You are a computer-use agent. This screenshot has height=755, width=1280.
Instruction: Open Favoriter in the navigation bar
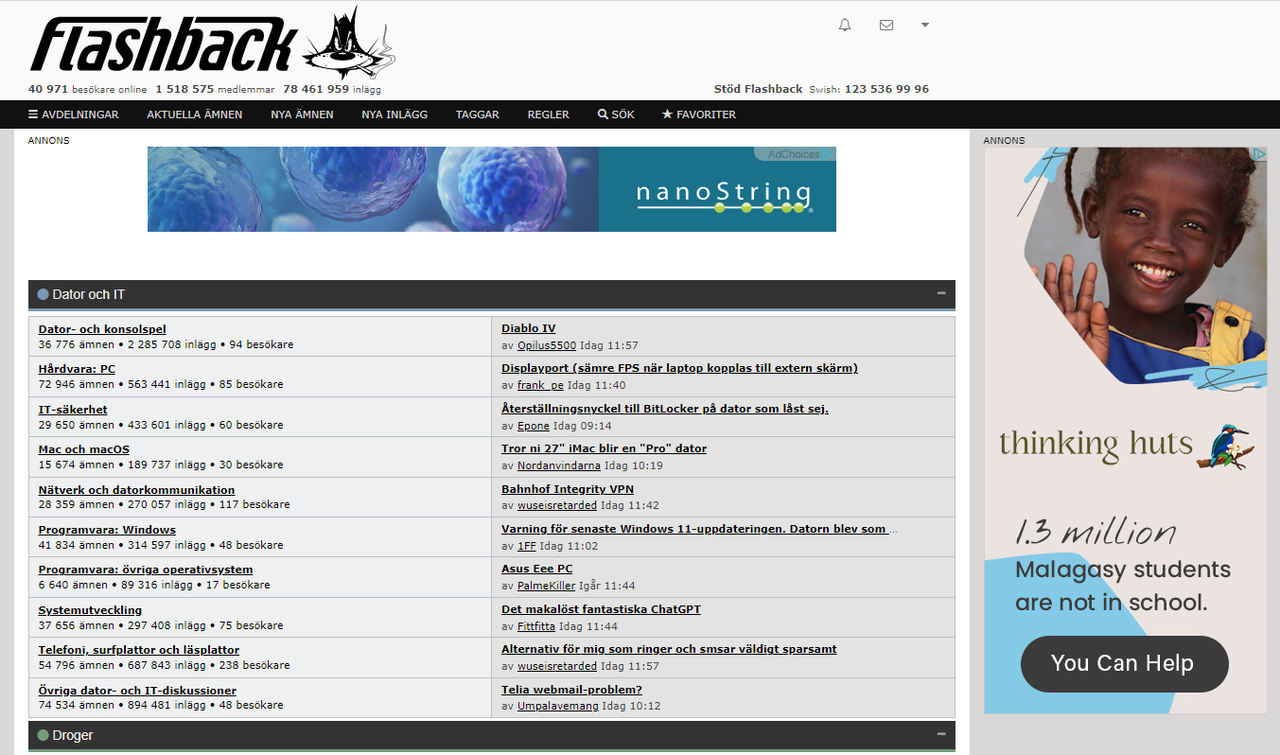(x=699, y=115)
